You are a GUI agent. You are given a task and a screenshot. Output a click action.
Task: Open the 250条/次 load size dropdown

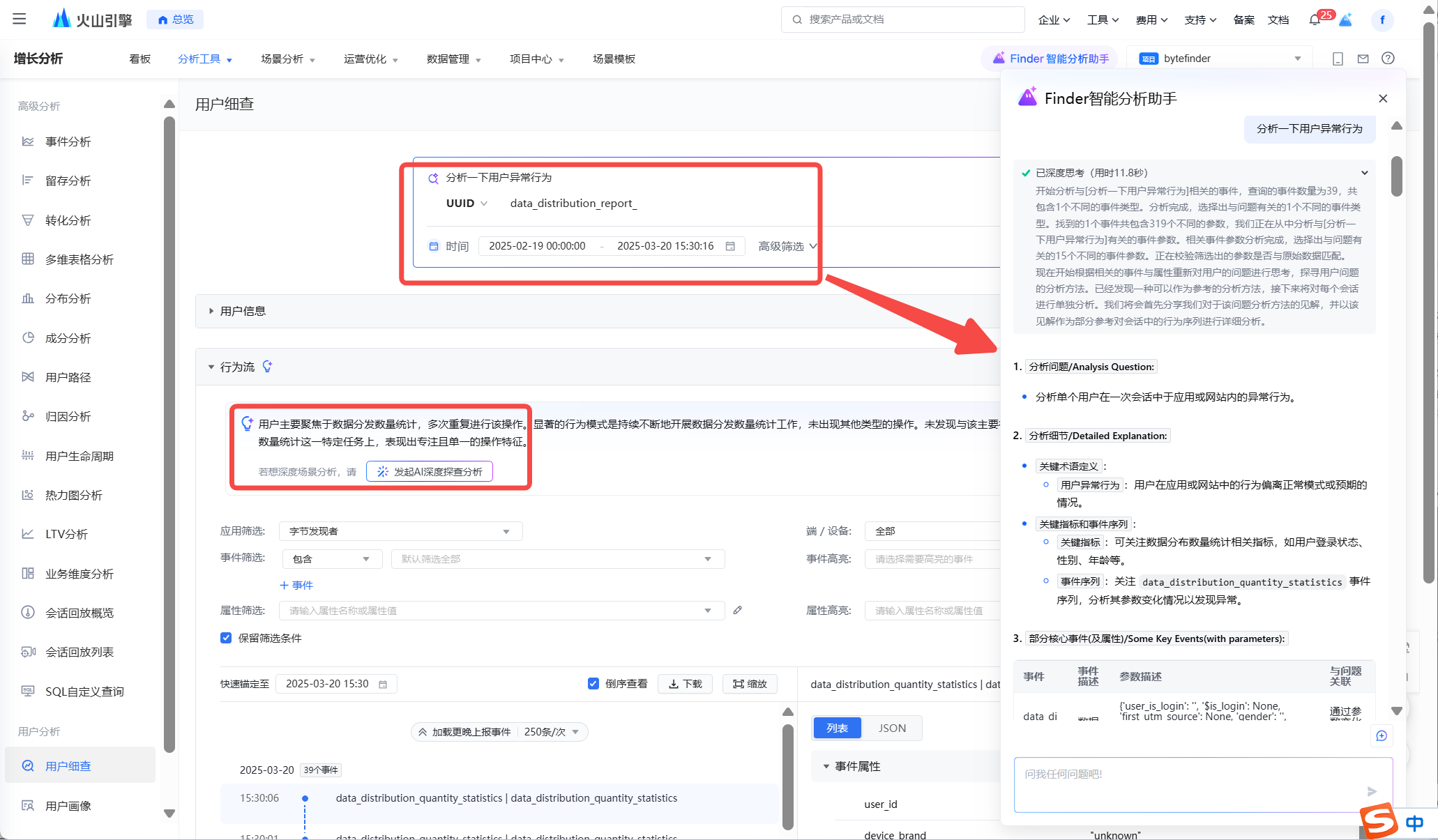coord(551,732)
